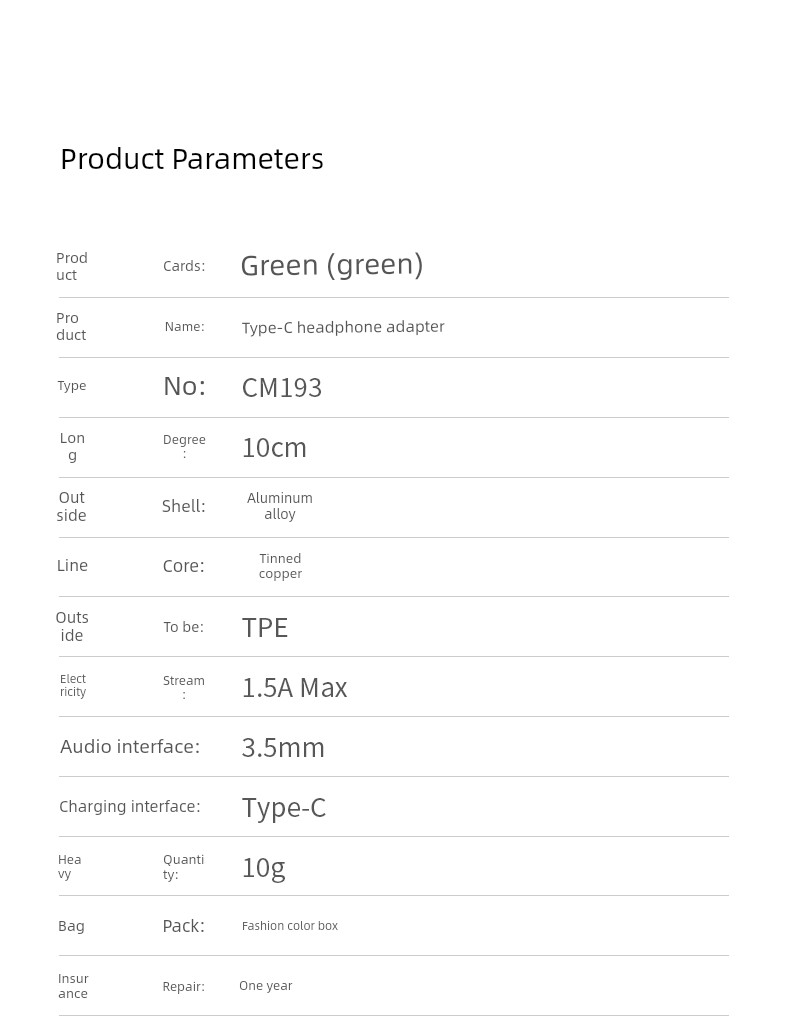Click the Pack: label
This screenshot has width=790, height=1030.
pyautogui.click(x=184, y=926)
